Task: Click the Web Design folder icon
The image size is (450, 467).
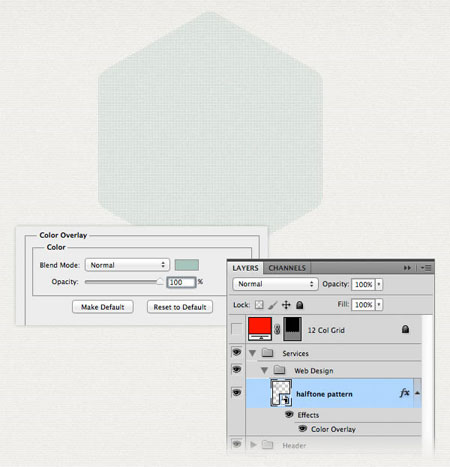Action: point(279,370)
